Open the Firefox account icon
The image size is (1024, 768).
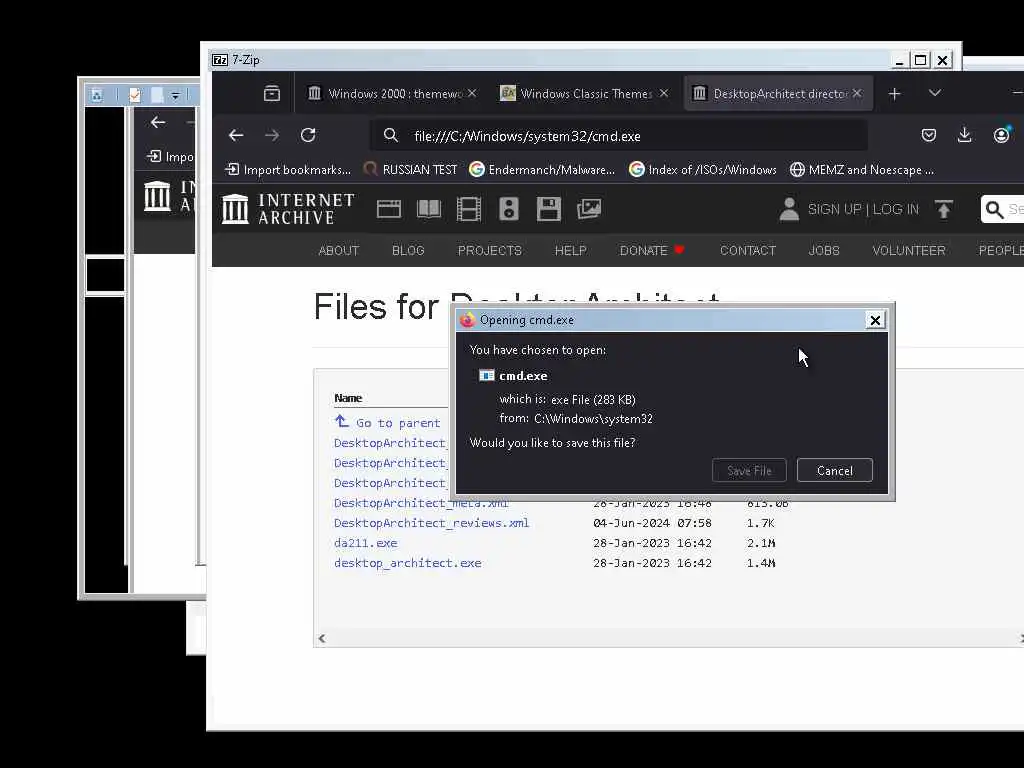[1001, 135]
